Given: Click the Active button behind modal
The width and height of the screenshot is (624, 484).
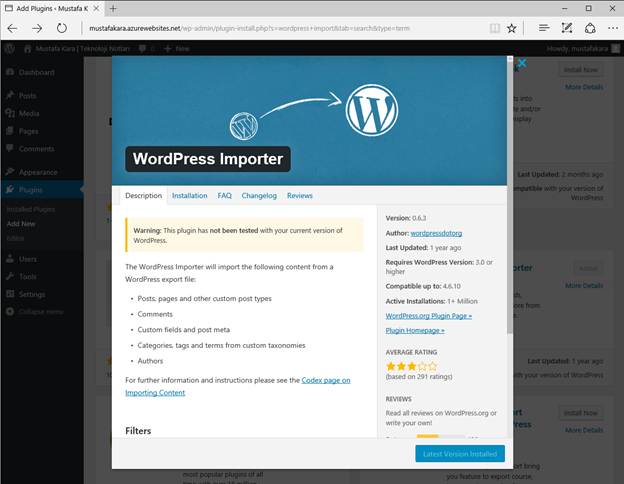Looking at the screenshot, I should (588, 268).
